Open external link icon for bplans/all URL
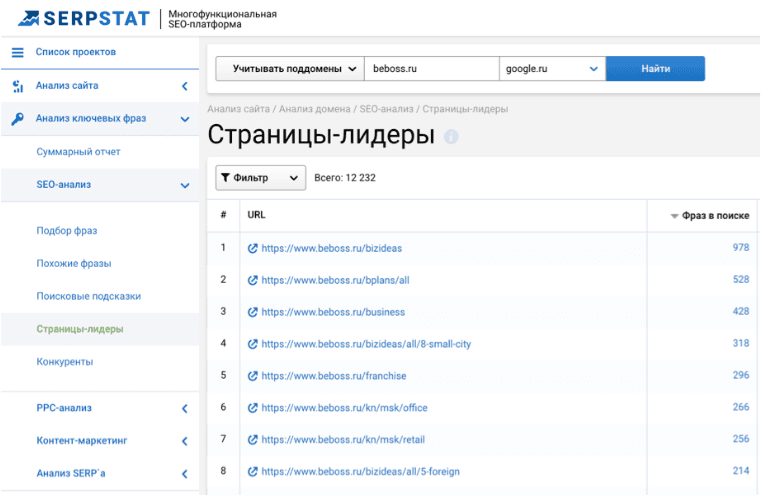 tap(253, 280)
